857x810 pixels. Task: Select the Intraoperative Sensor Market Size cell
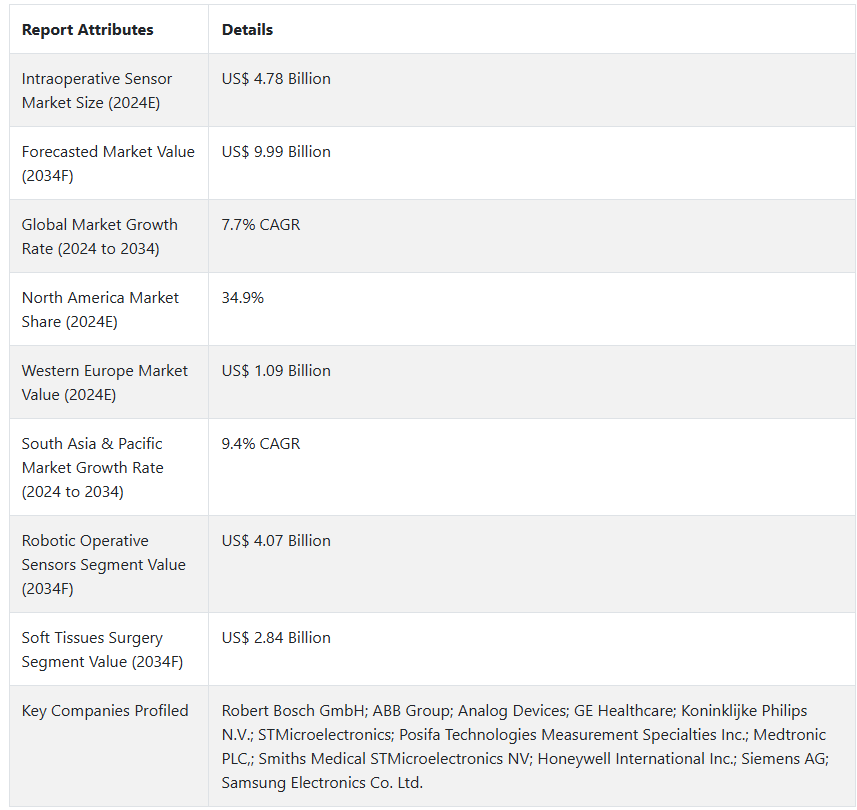point(97,91)
